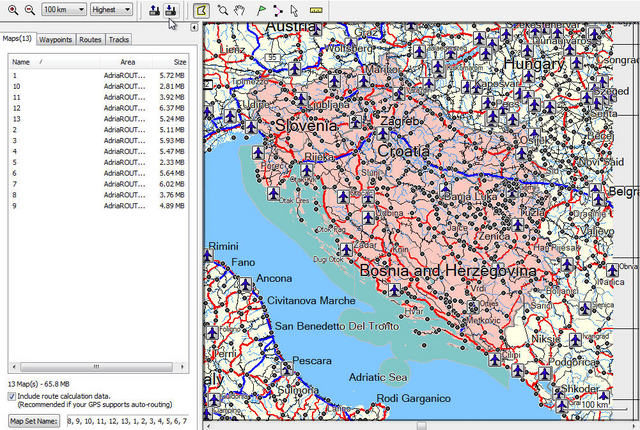Click the airport icon left of Cilipi
The height and width of the screenshot is (430, 640).
(x=495, y=359)
